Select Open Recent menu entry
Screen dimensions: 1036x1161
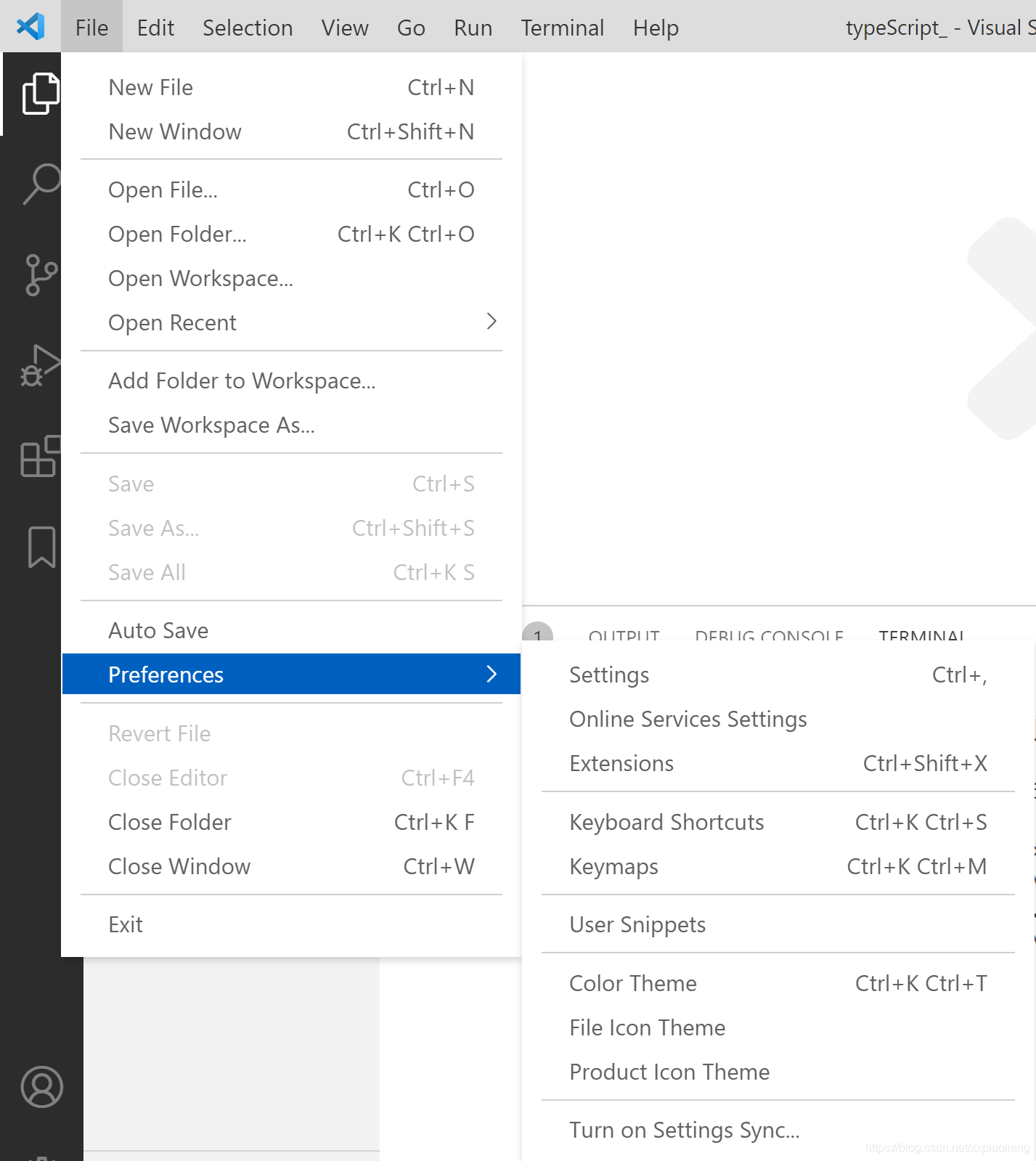291,322
